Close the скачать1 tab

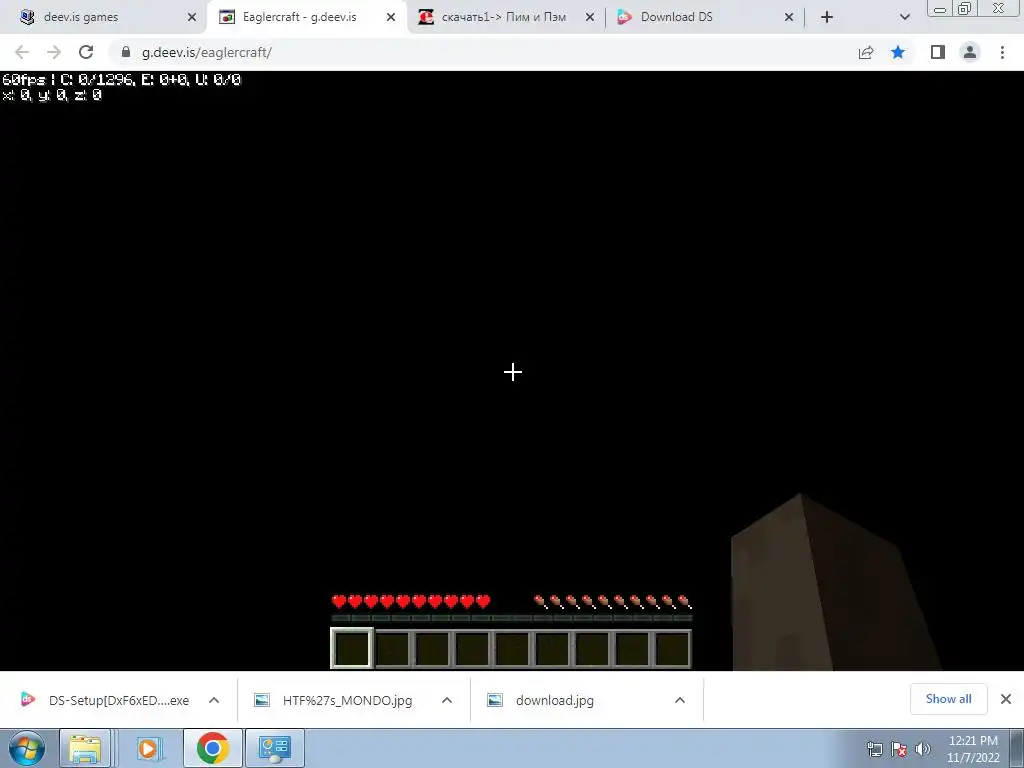pos(590,18)
